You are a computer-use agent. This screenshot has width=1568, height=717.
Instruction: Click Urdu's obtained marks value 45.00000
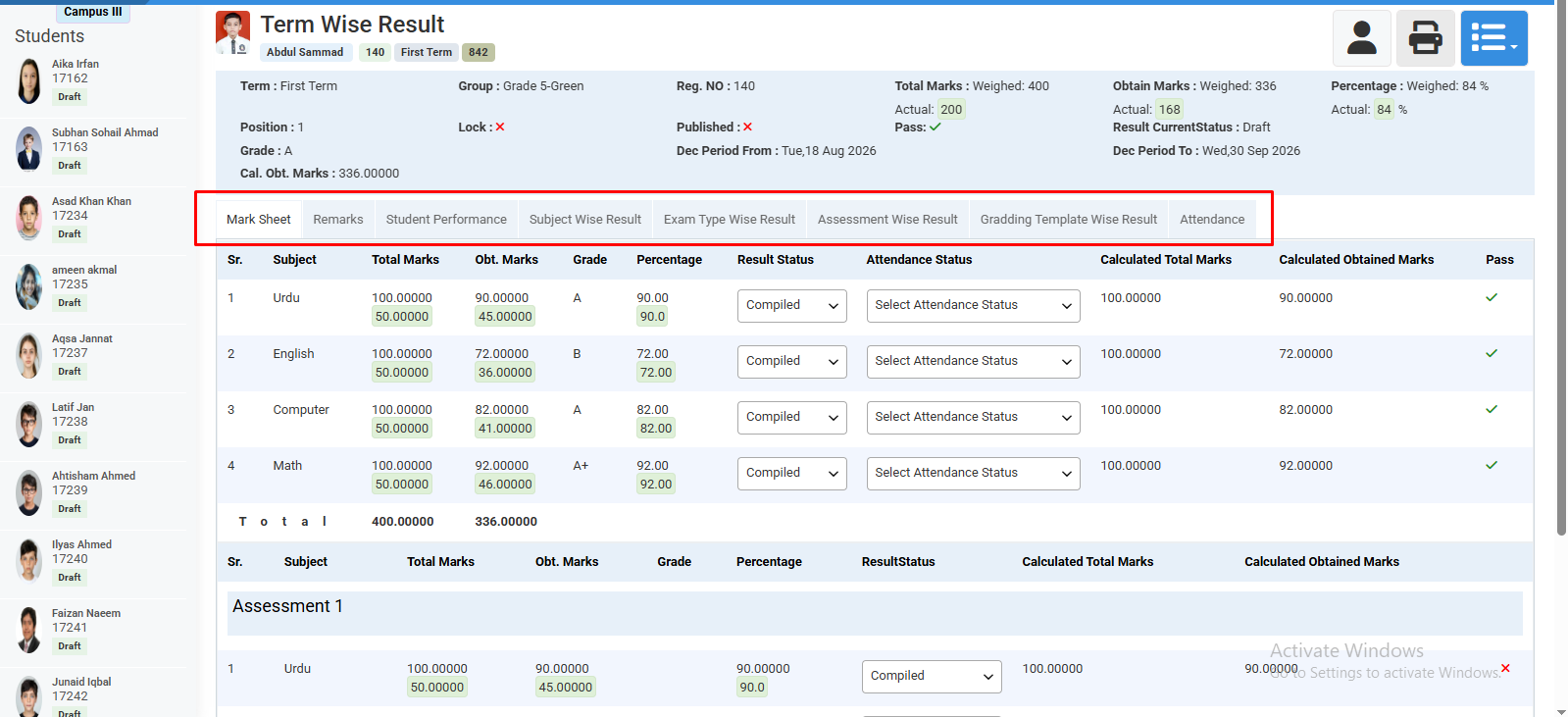click(x=505, y=317)
